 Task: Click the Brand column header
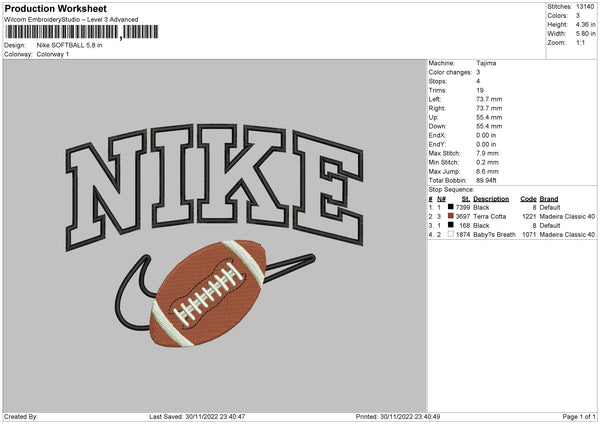549,199
